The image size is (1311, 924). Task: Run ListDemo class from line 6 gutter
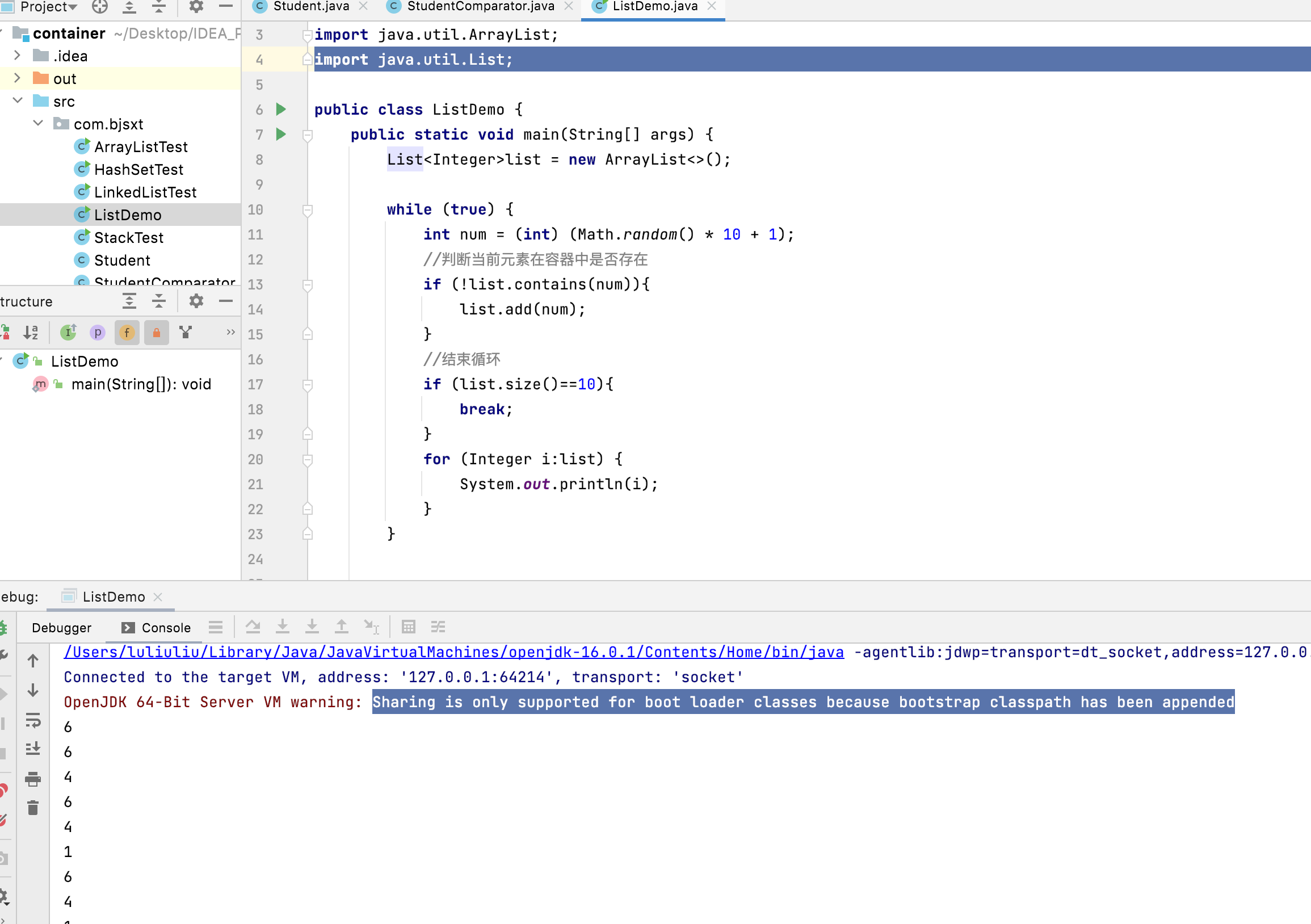[x=281, y=109]
